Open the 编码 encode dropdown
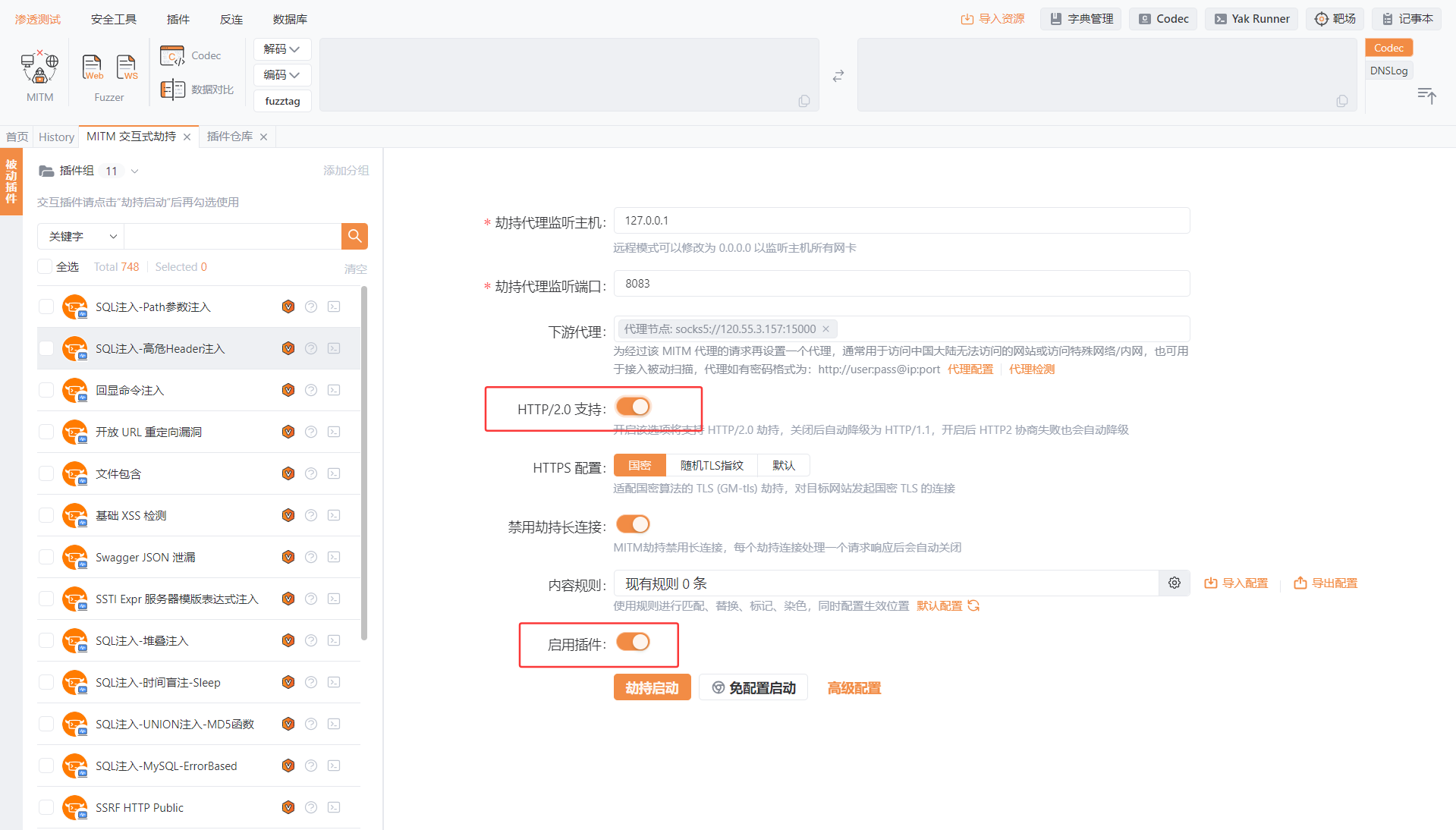The image size is (1456, 830). pos(282,75)
